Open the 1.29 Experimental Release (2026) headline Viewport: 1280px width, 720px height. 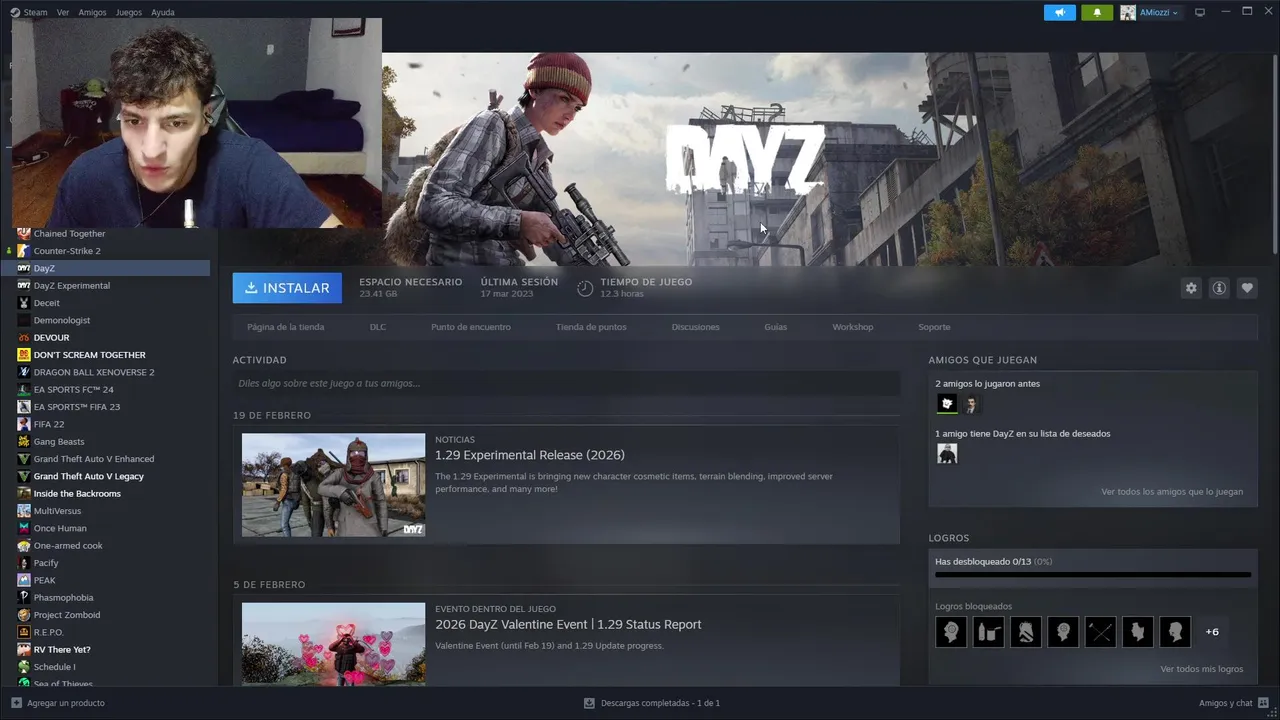[530, 455]
